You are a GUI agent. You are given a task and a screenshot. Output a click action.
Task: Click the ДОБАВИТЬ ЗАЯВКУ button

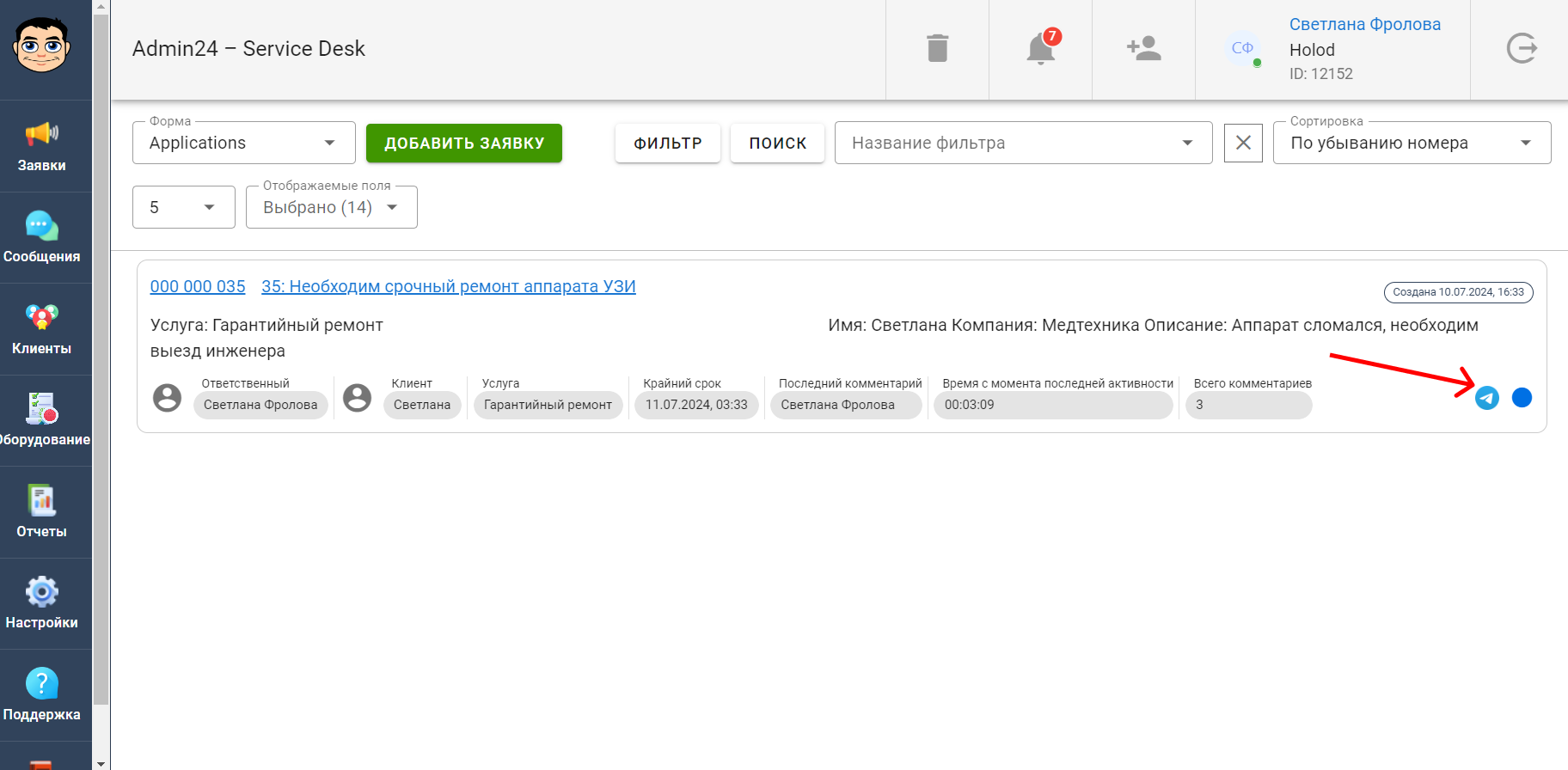pyautogui.click(x=464, y=144)
